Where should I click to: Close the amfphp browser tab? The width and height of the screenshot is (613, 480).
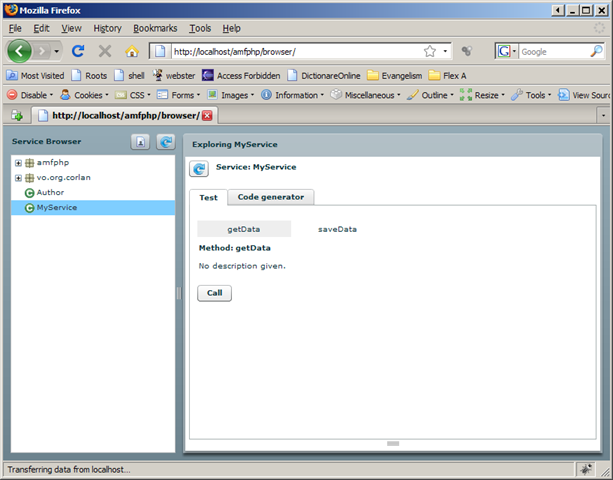point(207,116)
